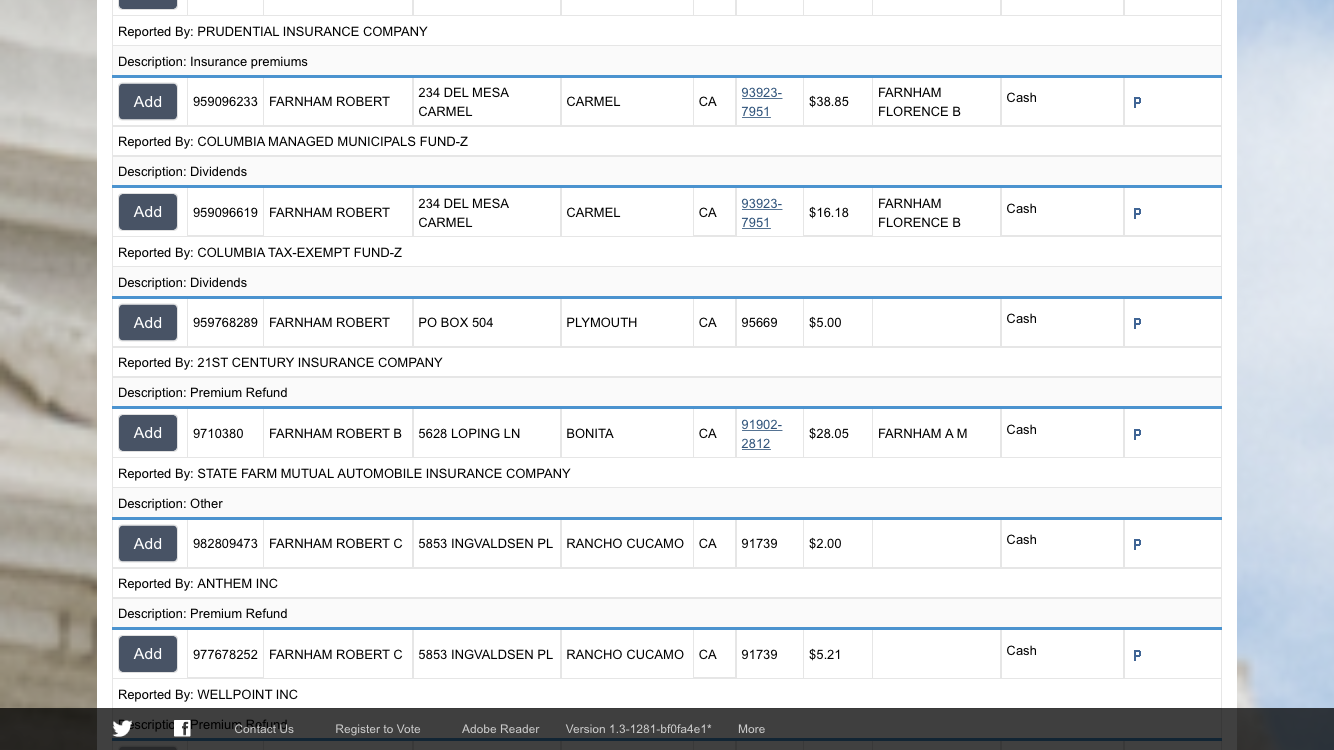The width and height of the screenshot is (1334, 750).
Task: Add property 9710380 for Farnham Robert B
Action: tap(148, 433)
